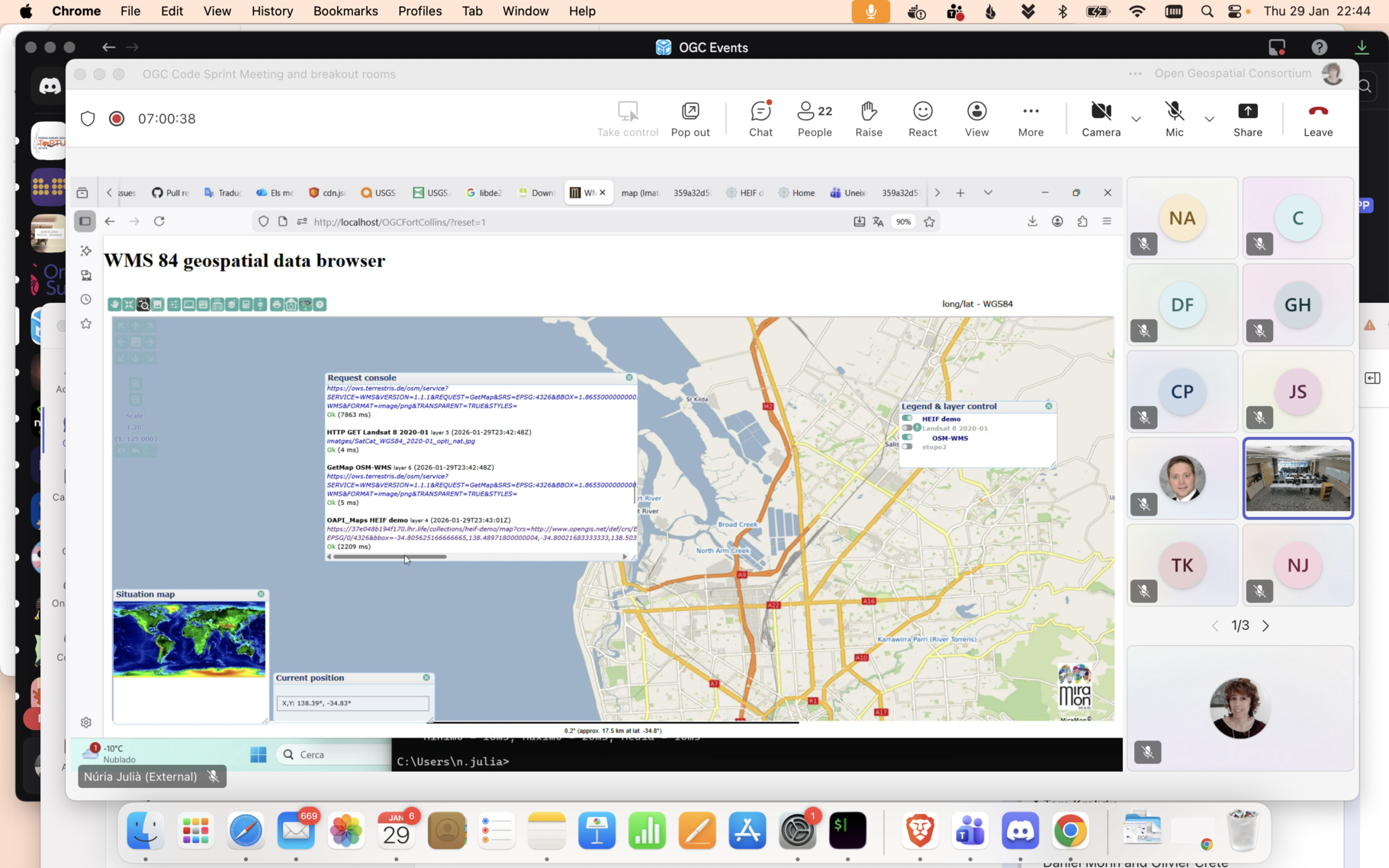Select the conference room video thumbnail
This screenshot has height=868, width=1389.
coord(1297,478)
